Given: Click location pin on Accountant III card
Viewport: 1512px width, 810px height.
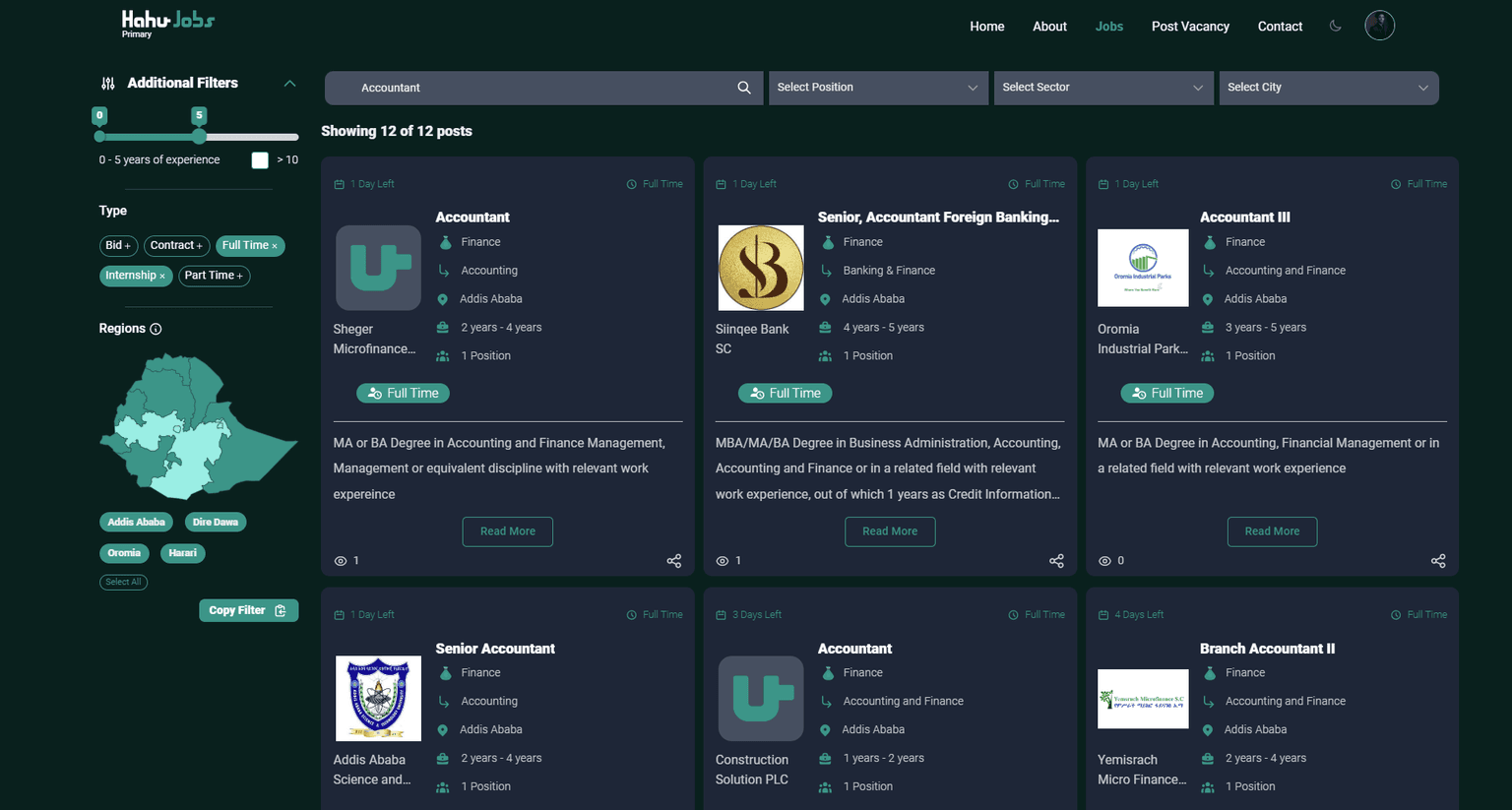Looking at the screenshot, I should 1208,299.
